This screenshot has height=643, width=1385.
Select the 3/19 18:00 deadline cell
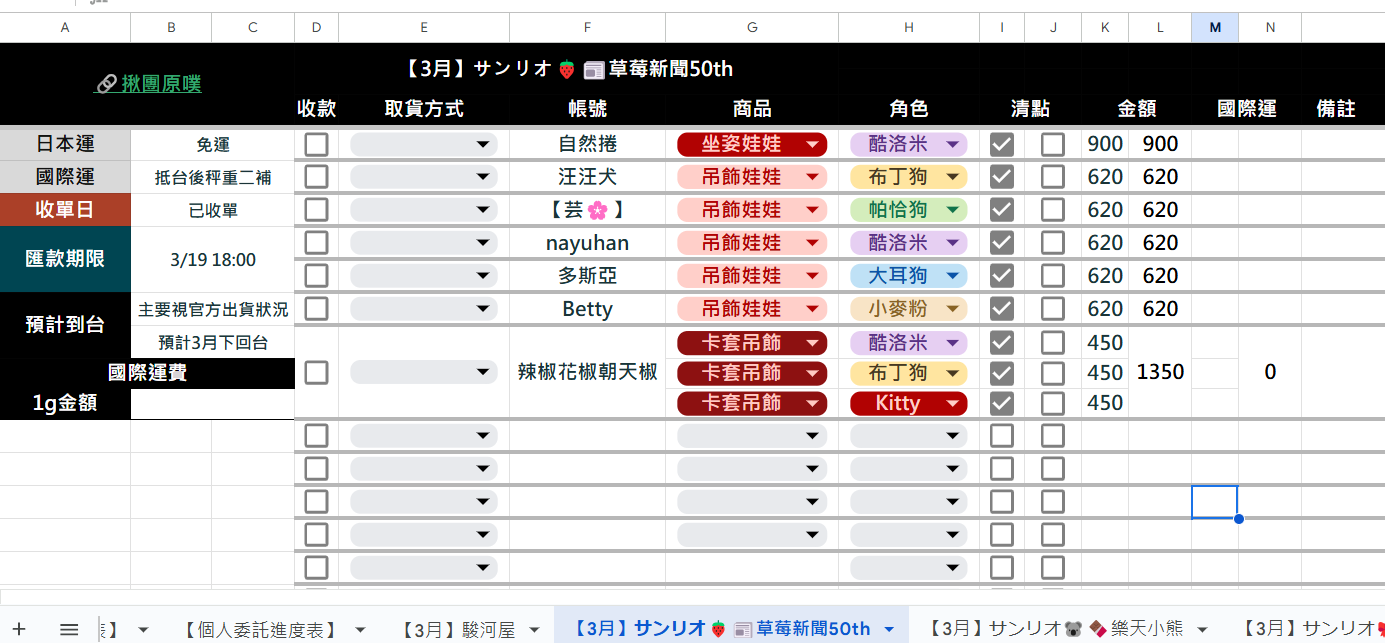pyautogui.click(x=213, y=260)
